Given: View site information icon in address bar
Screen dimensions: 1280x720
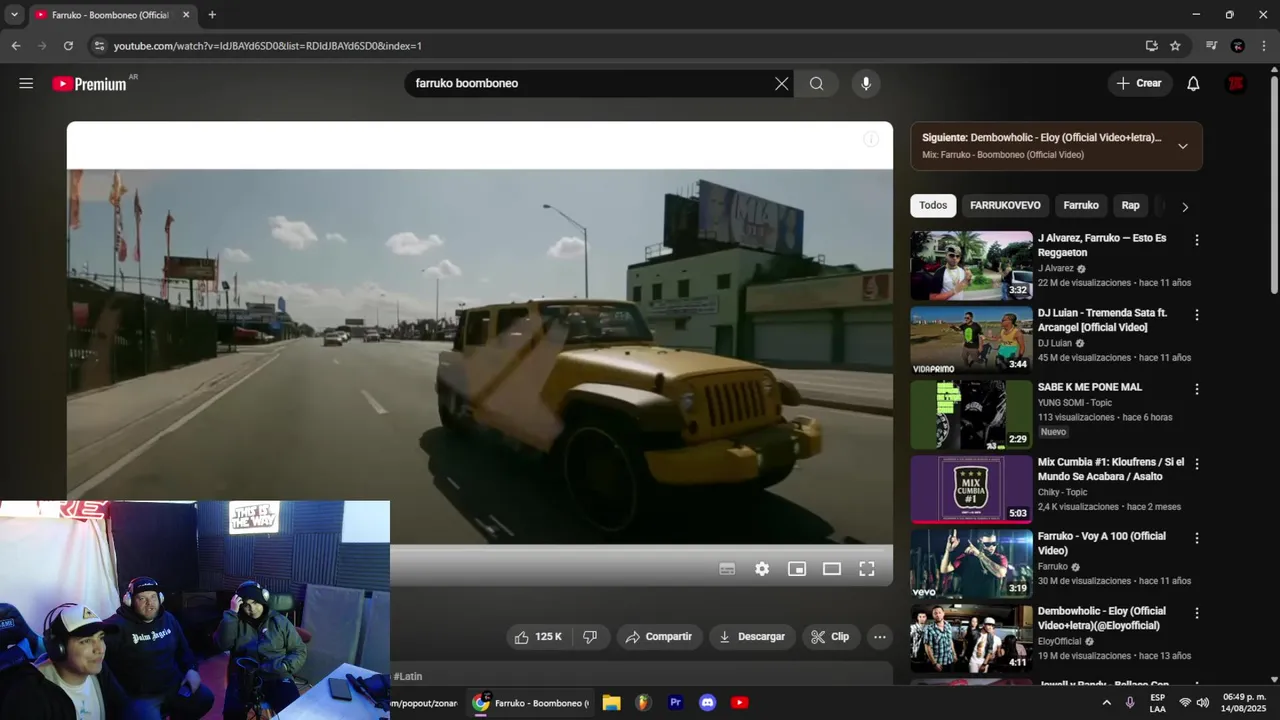Looking at the screenshot, I should pyautogui.click(x=98, y=46).
